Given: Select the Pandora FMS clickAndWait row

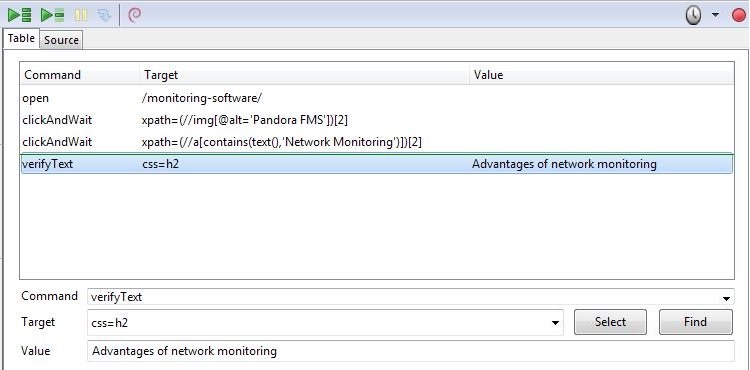Looking at the screenshot, I should click(377, 120).
